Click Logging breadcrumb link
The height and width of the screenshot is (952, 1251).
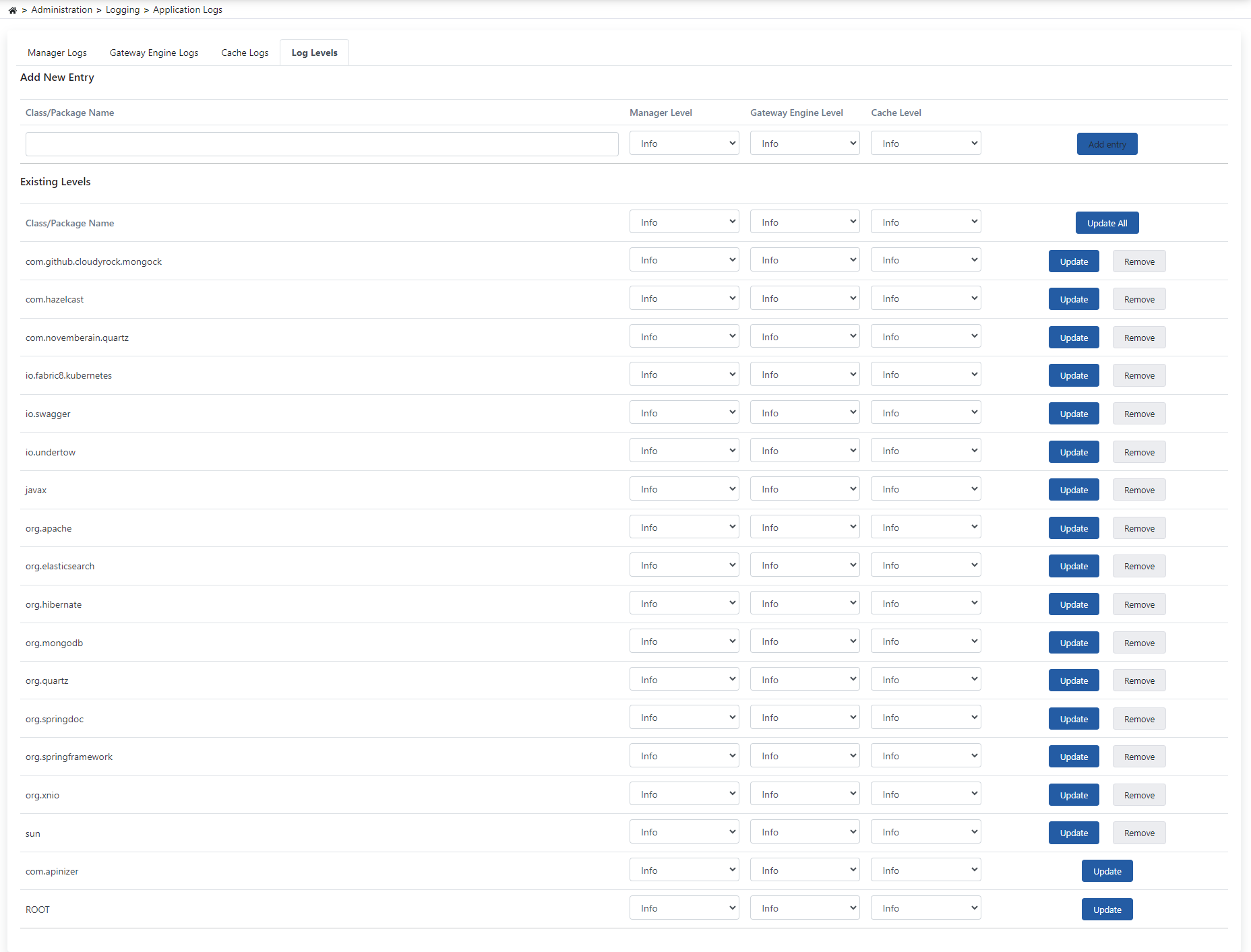pos(123,10)
